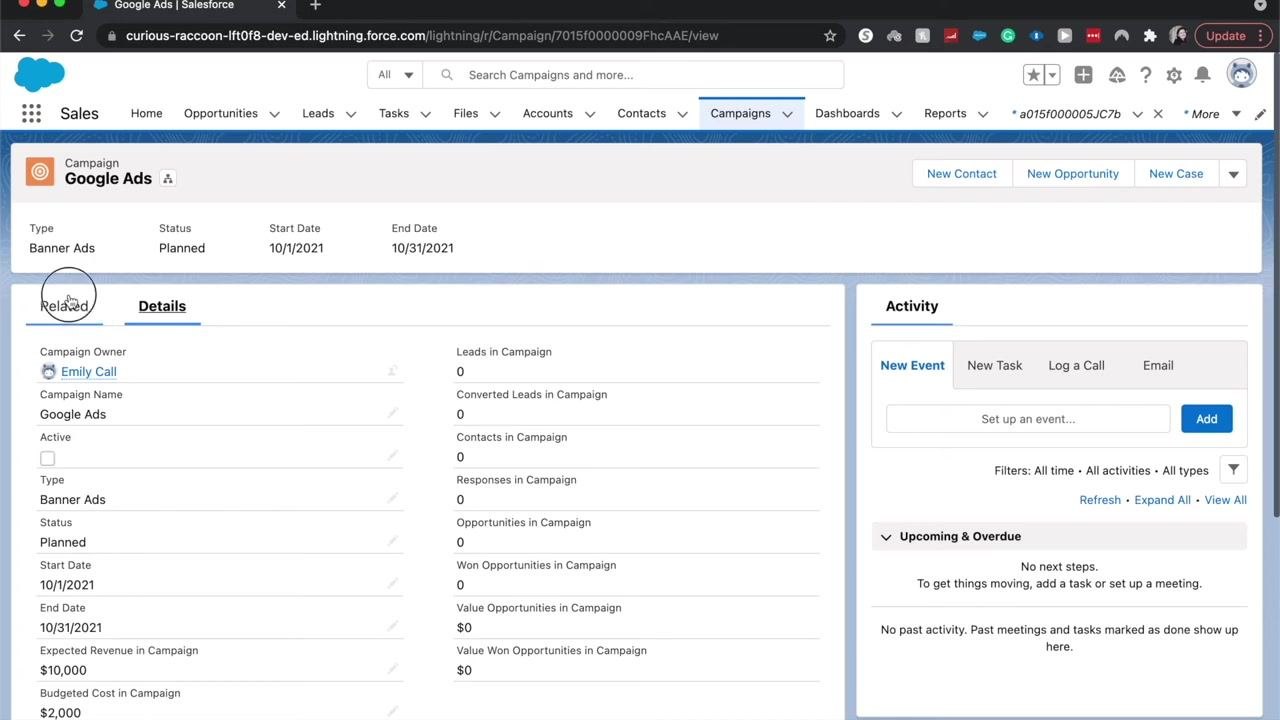Click the orange Campaign target icon
The width and height of the screenshot is (1280, 720).
[x=40, y=172]
